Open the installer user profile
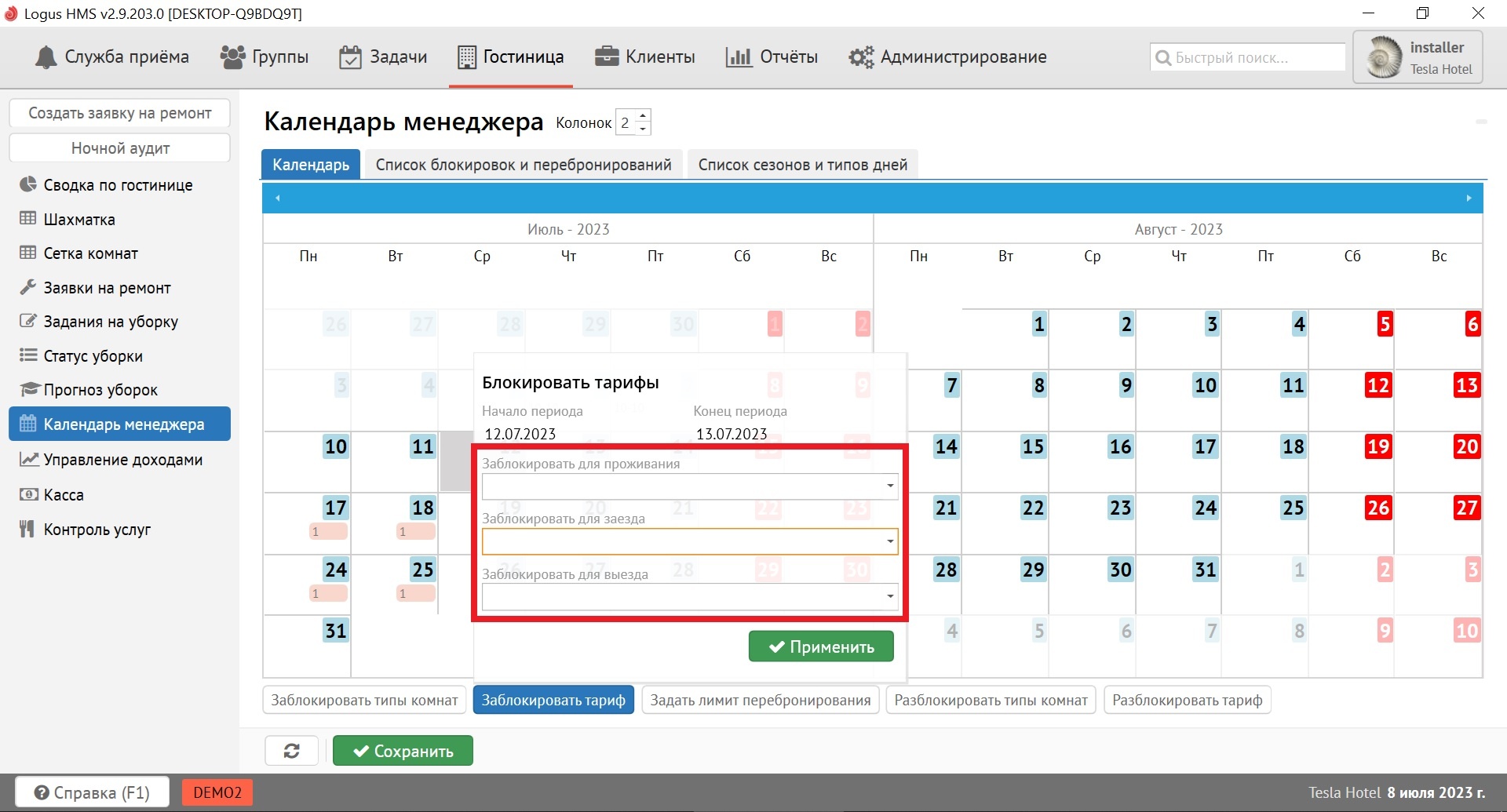The height and width of the screenshot is (812, 1507). (1418, 57)
